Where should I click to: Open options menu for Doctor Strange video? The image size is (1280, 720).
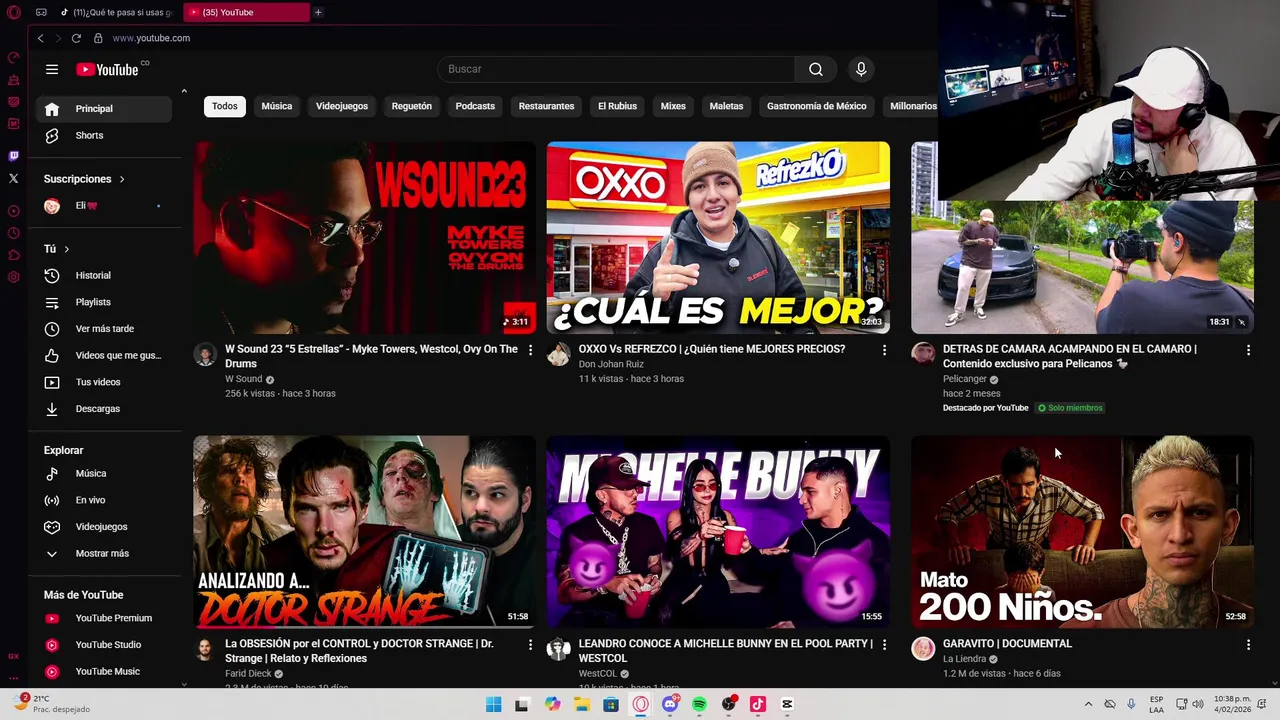tap(530, 645)
